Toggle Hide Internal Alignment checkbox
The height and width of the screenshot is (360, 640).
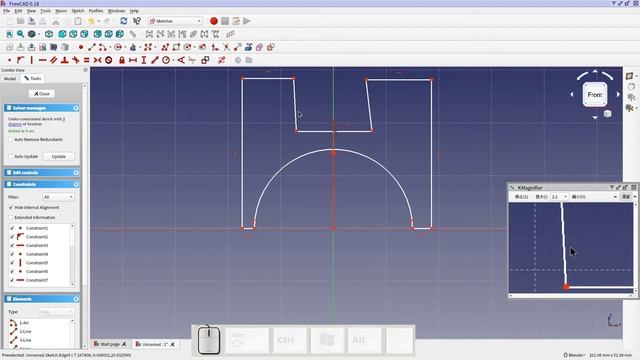click(11, 207)
